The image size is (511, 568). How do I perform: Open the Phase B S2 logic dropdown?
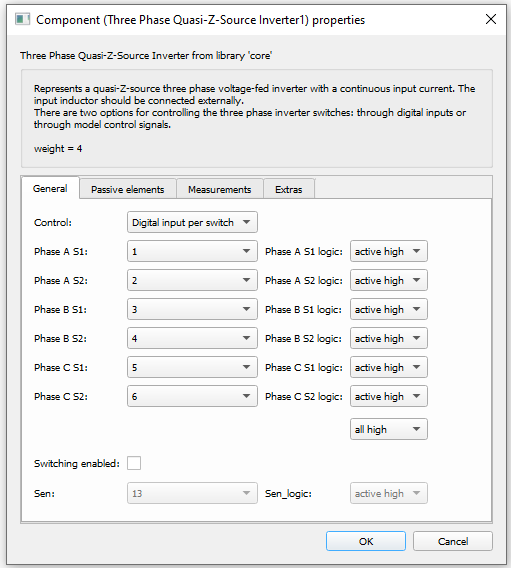pyautogui.click(x=389, y=338)
